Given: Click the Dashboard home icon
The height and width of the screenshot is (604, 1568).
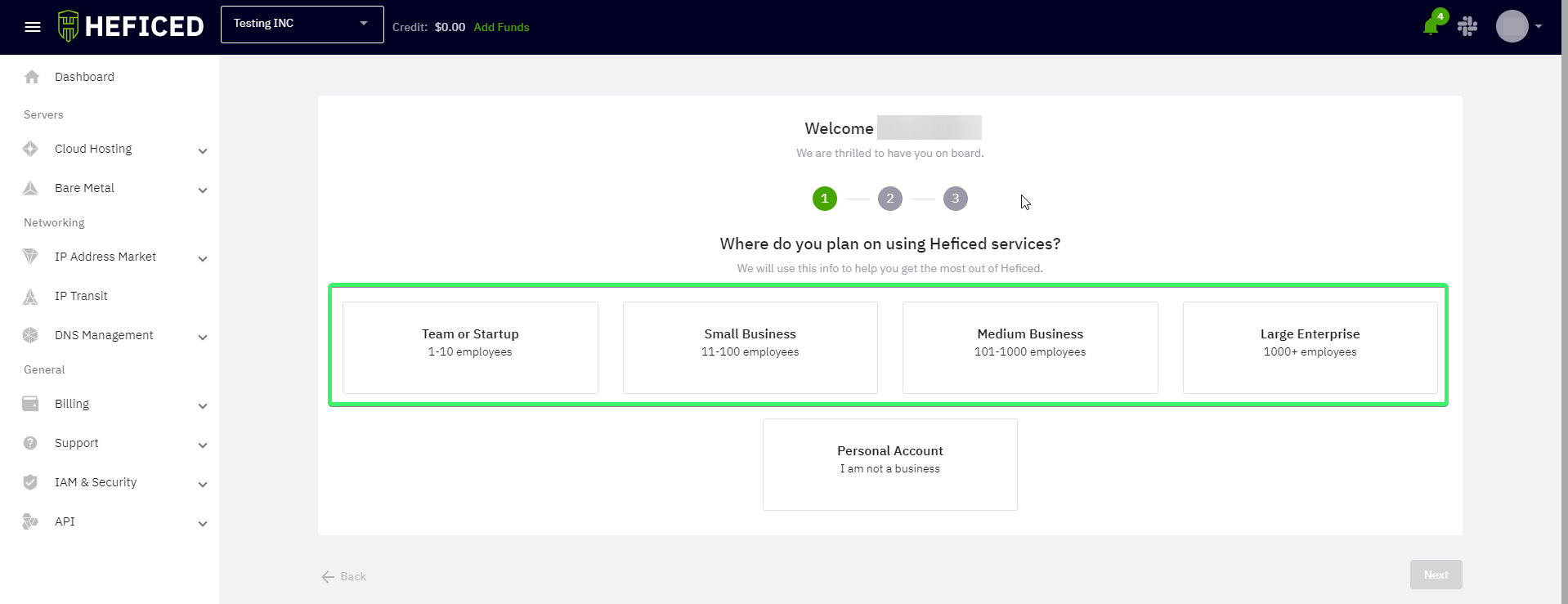Looking at the screenshot, I should pos(32,77).
